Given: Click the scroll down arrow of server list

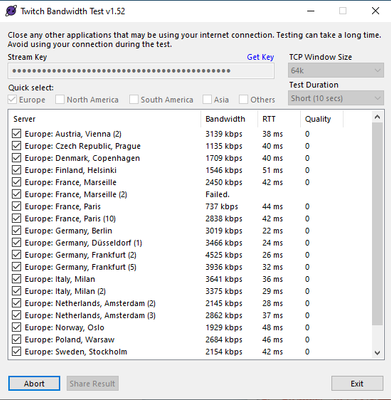Looking at the screenshot, I should (377, 353).
